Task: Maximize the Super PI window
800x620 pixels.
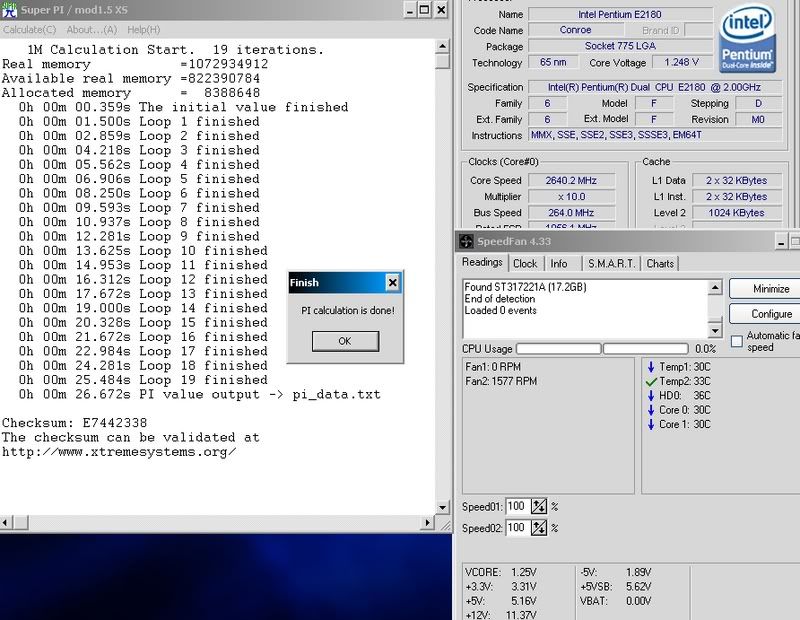Action: click(424, 10)
